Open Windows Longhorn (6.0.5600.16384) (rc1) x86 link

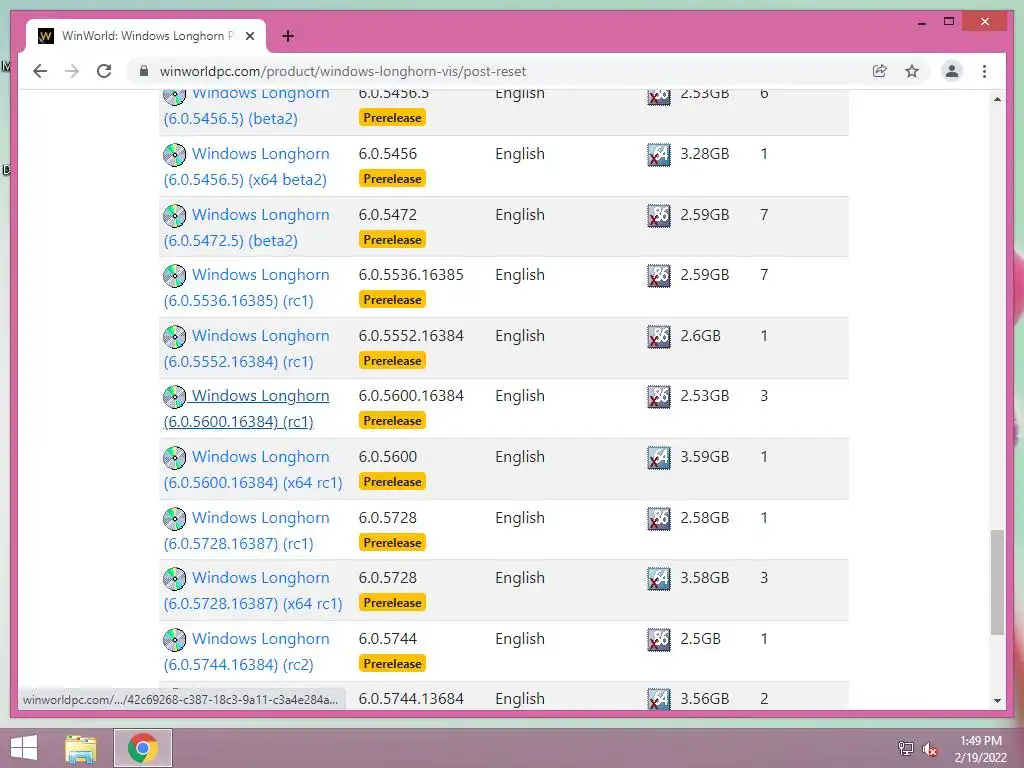click(x=246, y=408)
